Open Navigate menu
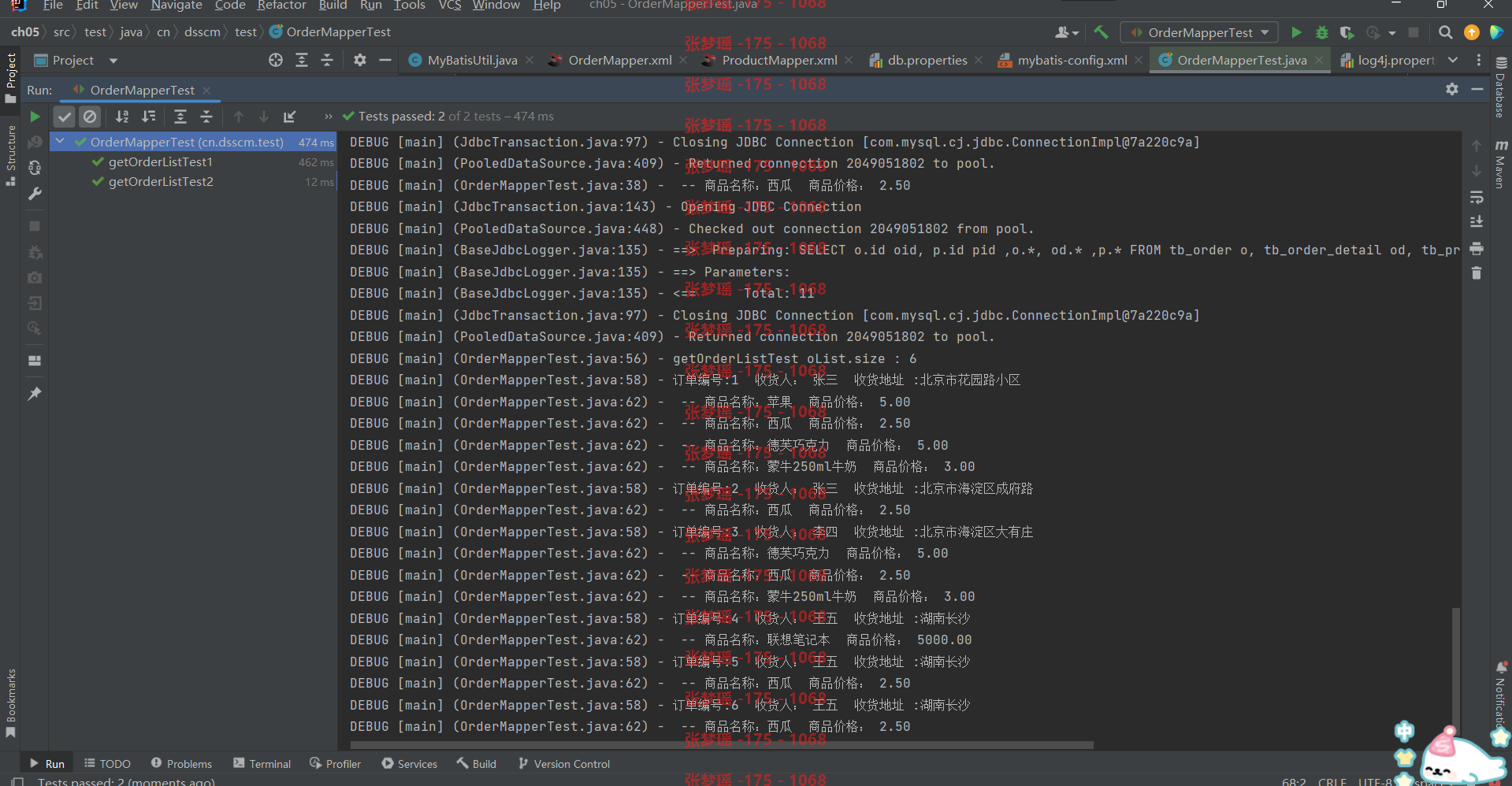 point(176,6)
